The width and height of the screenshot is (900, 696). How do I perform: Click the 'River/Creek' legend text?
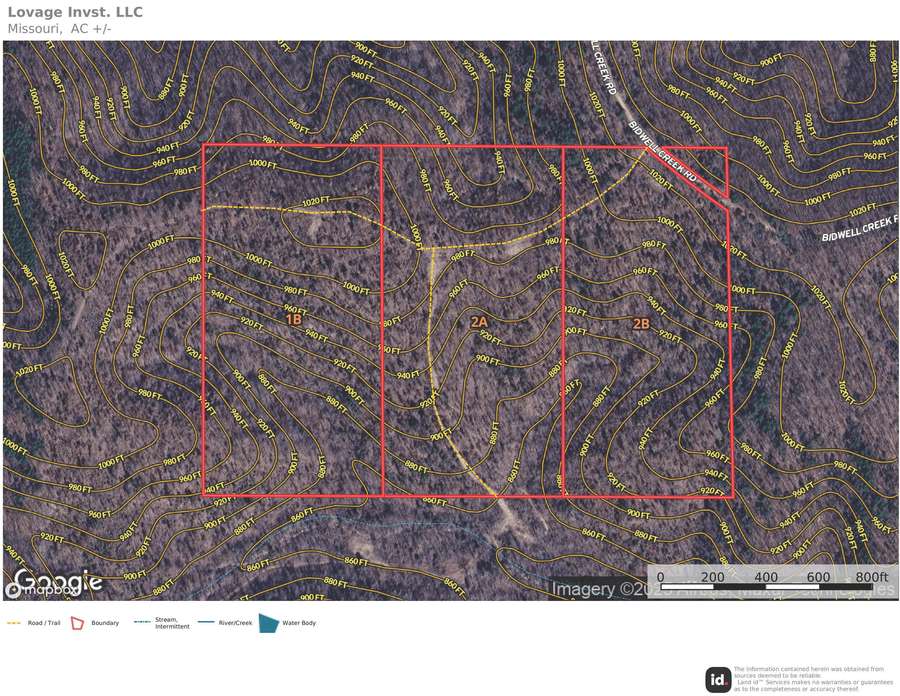pyautogui.click(x=235, y=623)
